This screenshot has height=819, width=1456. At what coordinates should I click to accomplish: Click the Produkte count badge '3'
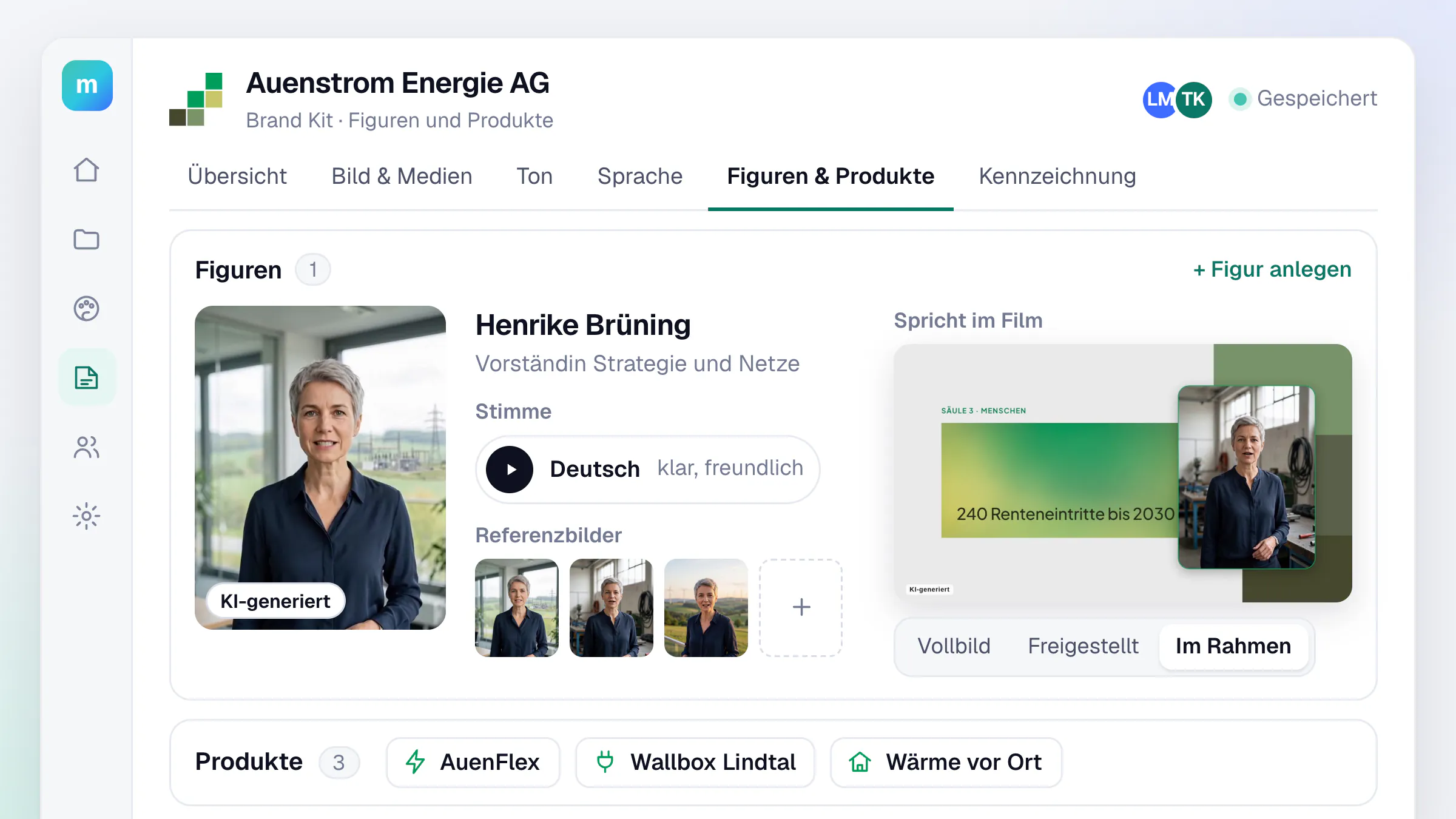[339, 762]
